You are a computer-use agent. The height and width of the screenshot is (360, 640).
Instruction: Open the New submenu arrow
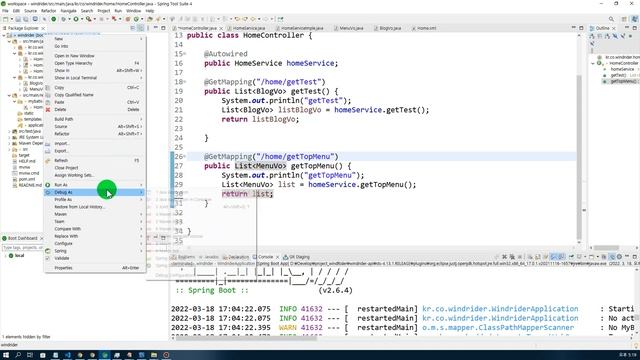click(x=142, y=39)
